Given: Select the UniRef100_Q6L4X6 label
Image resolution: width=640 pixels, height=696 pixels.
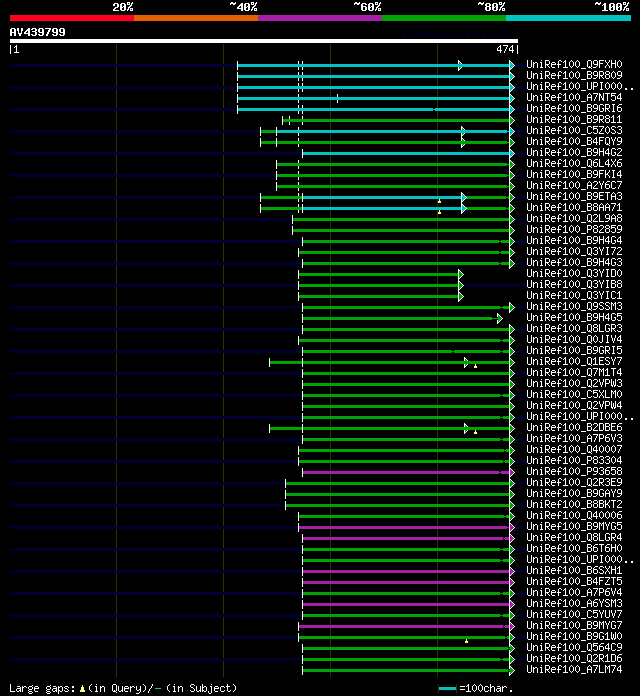Looking at the screenshot, I should coord(574,163).
